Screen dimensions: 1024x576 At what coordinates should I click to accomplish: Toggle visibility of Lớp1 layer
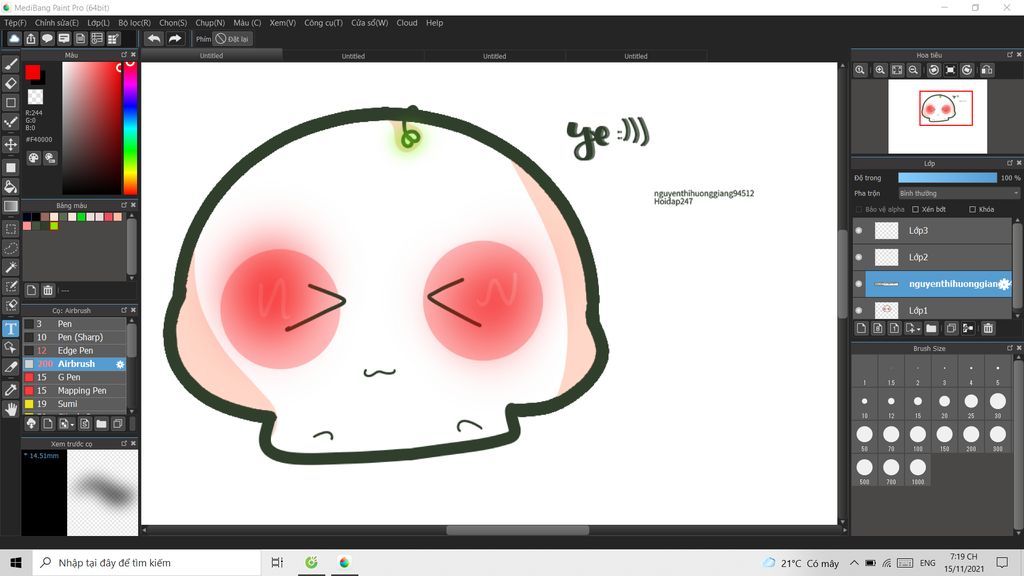[x=859, y=311]
